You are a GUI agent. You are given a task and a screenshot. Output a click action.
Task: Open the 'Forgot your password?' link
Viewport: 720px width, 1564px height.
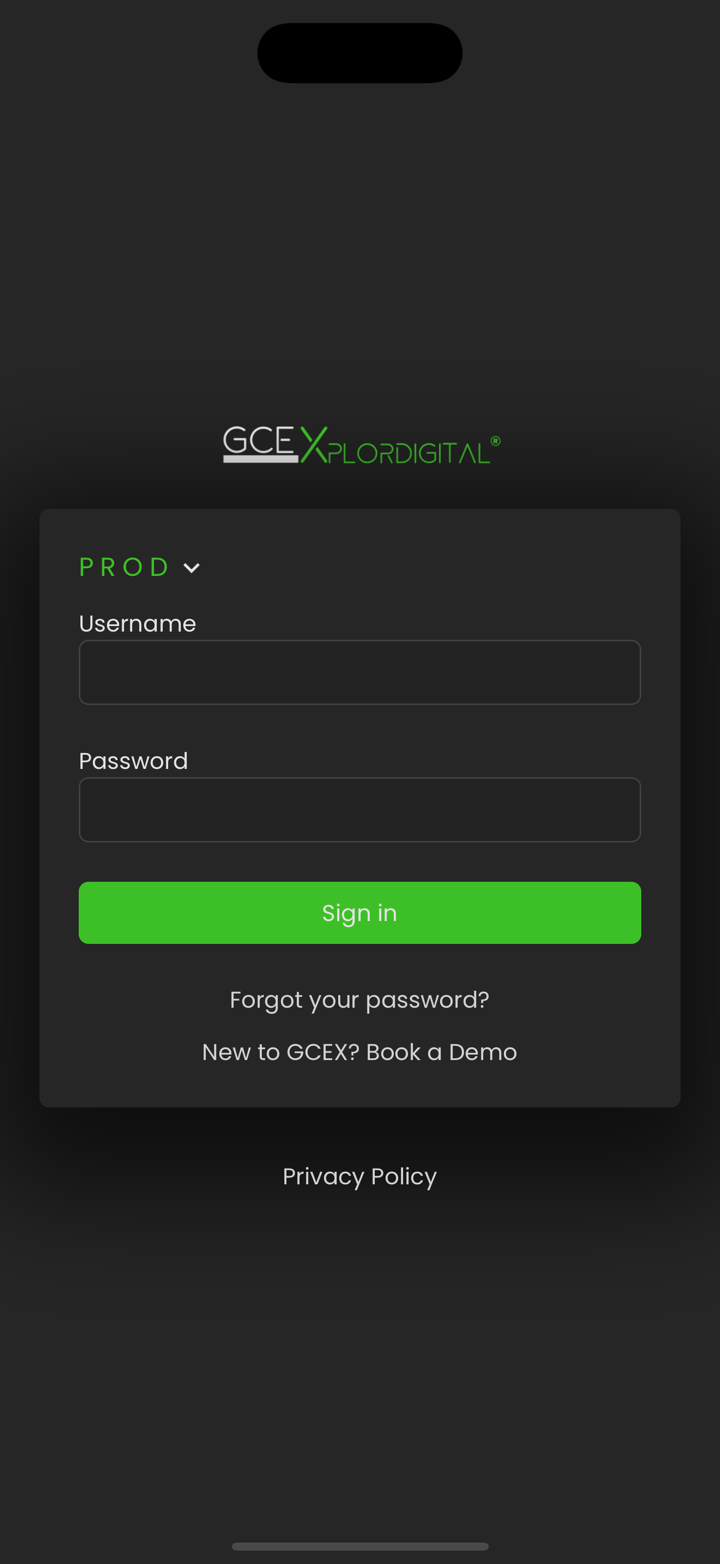[360, 1000]
